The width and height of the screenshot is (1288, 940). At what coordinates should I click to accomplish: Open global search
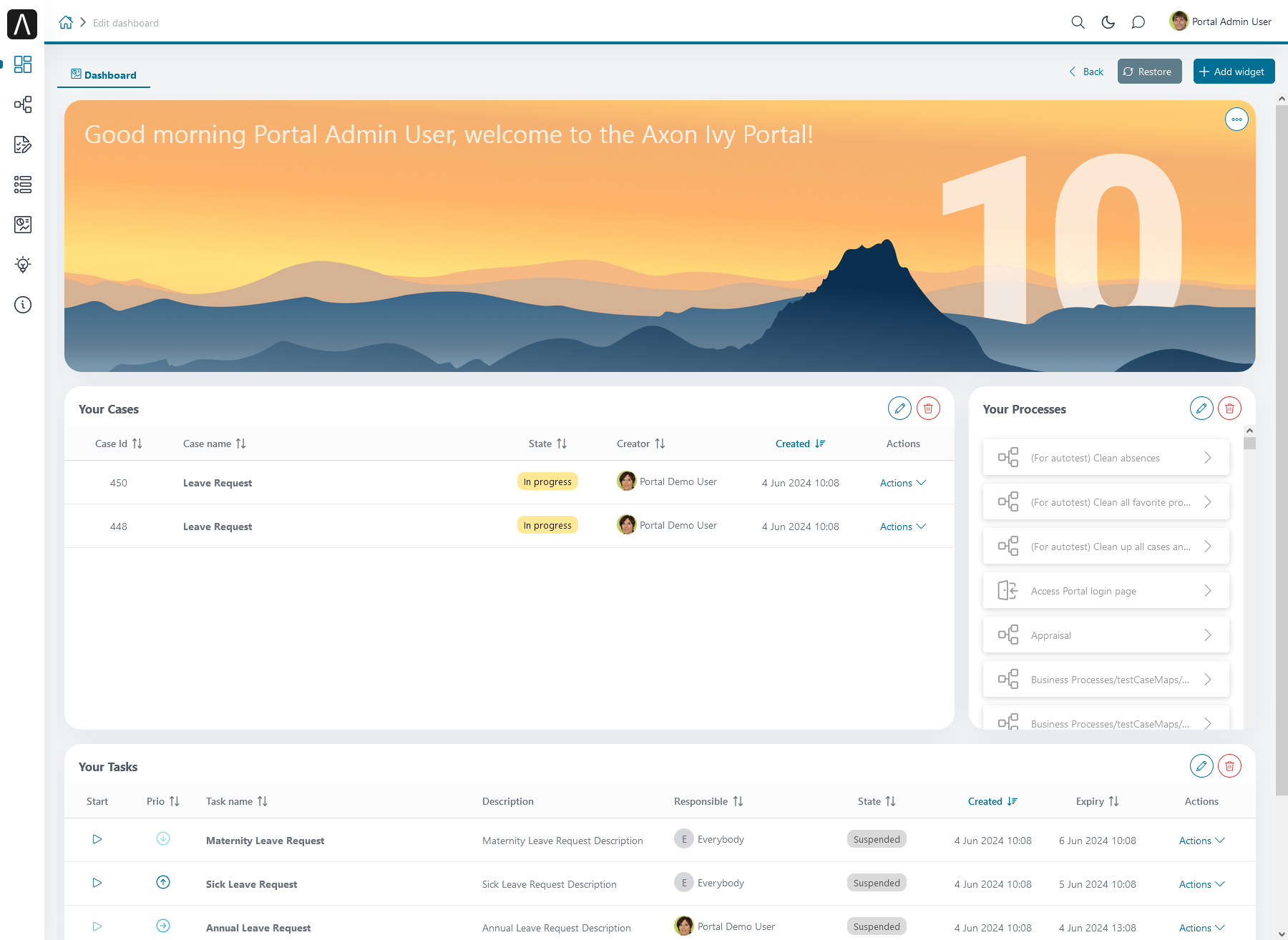coord(1078,22)
